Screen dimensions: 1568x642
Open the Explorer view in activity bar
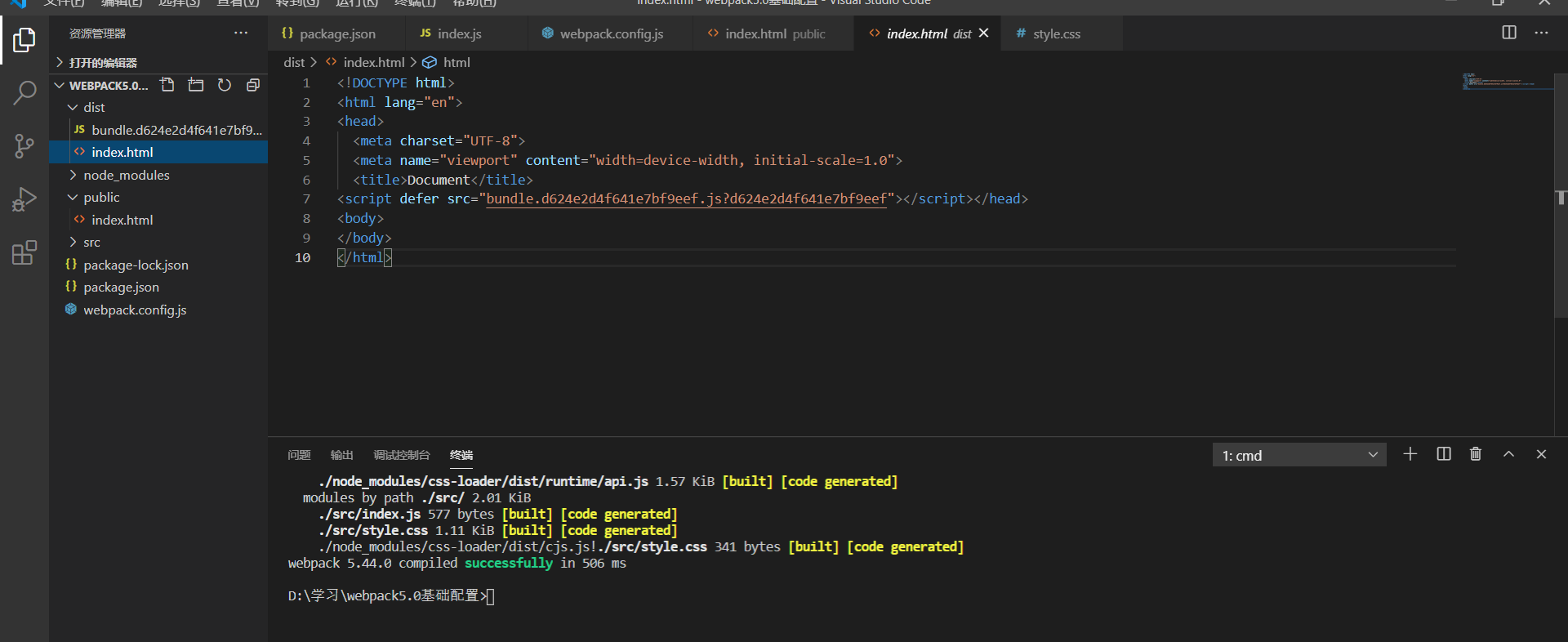24,39
